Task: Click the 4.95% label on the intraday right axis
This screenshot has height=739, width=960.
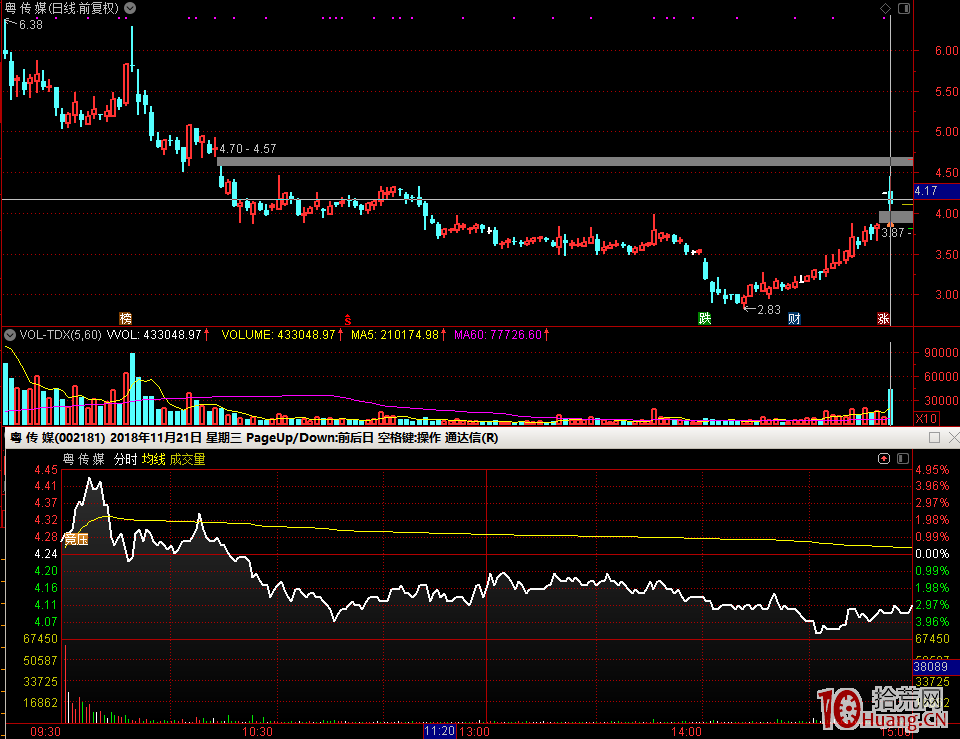Action: point(932,470)
